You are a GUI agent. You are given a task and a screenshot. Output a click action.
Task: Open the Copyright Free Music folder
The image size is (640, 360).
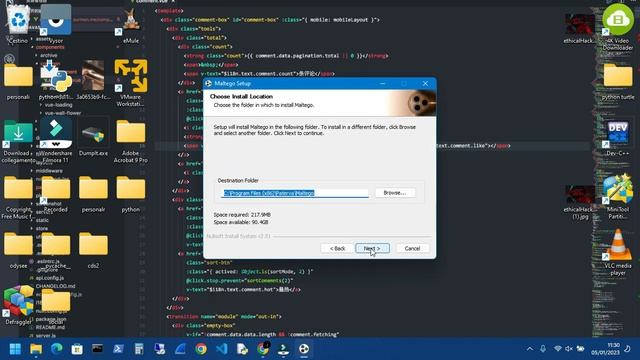18,197
